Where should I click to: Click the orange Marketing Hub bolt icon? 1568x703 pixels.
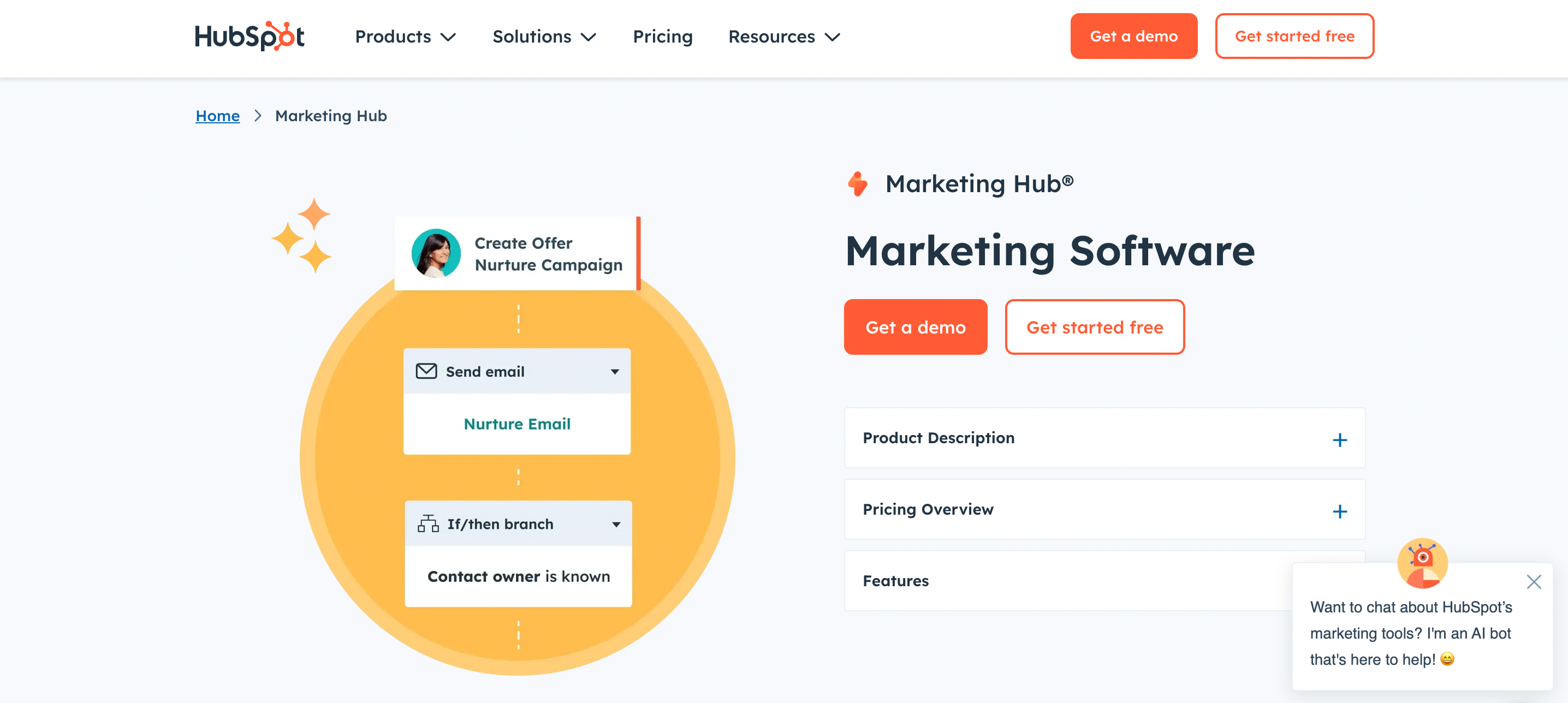click(x=858, y=184)
